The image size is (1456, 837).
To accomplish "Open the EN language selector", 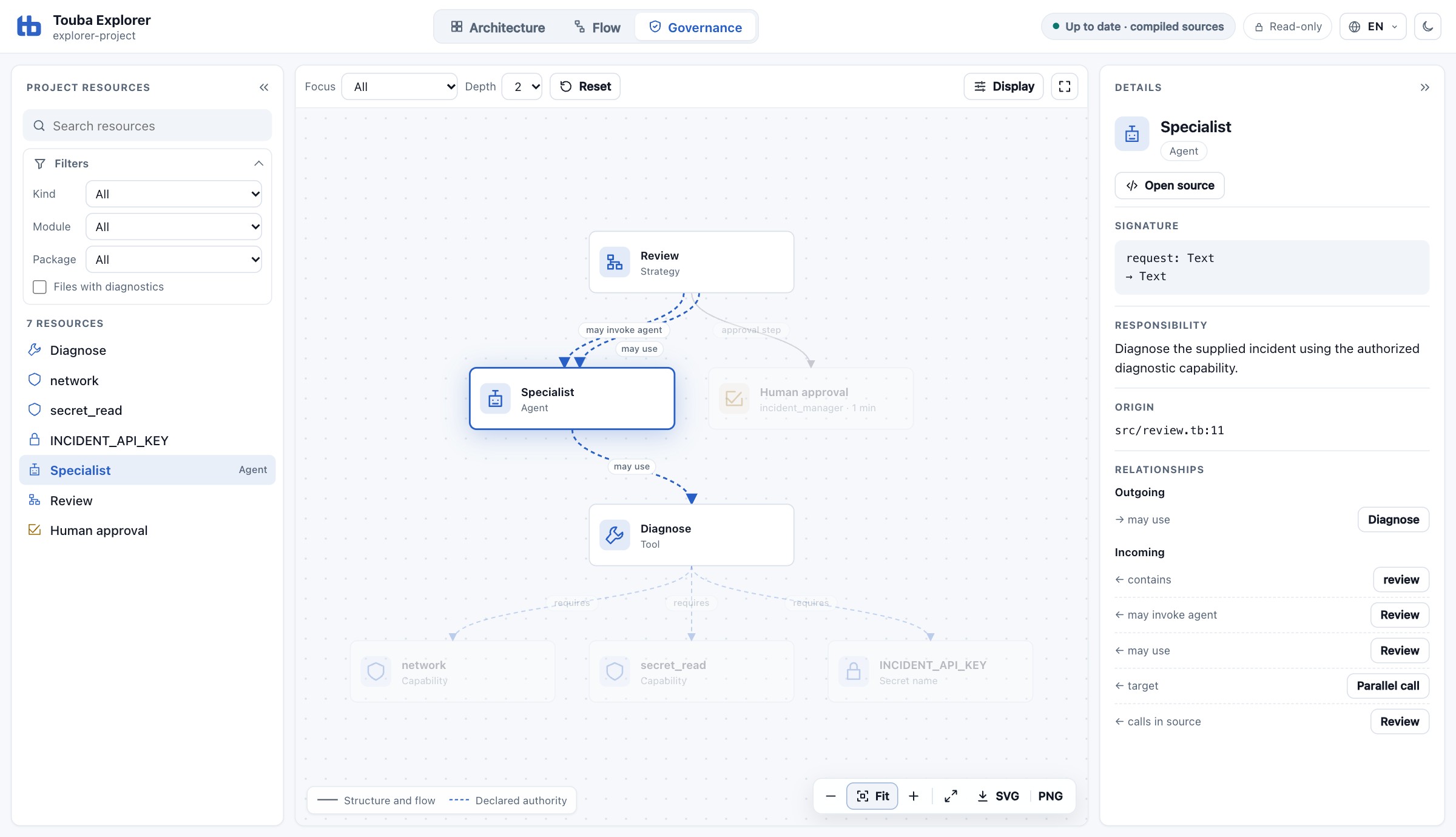I will (x=1372, y=27).
